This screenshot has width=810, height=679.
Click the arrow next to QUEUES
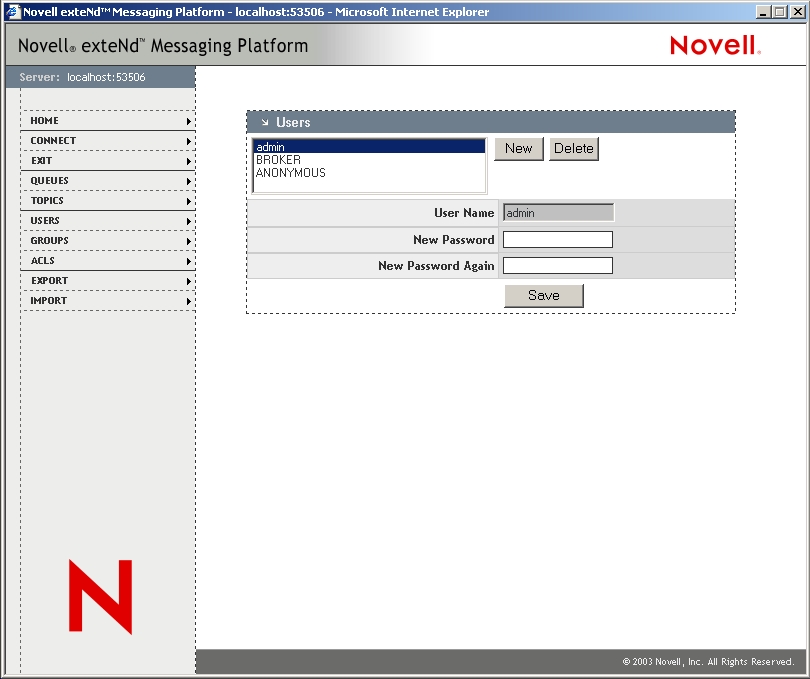tap(189, 181)
